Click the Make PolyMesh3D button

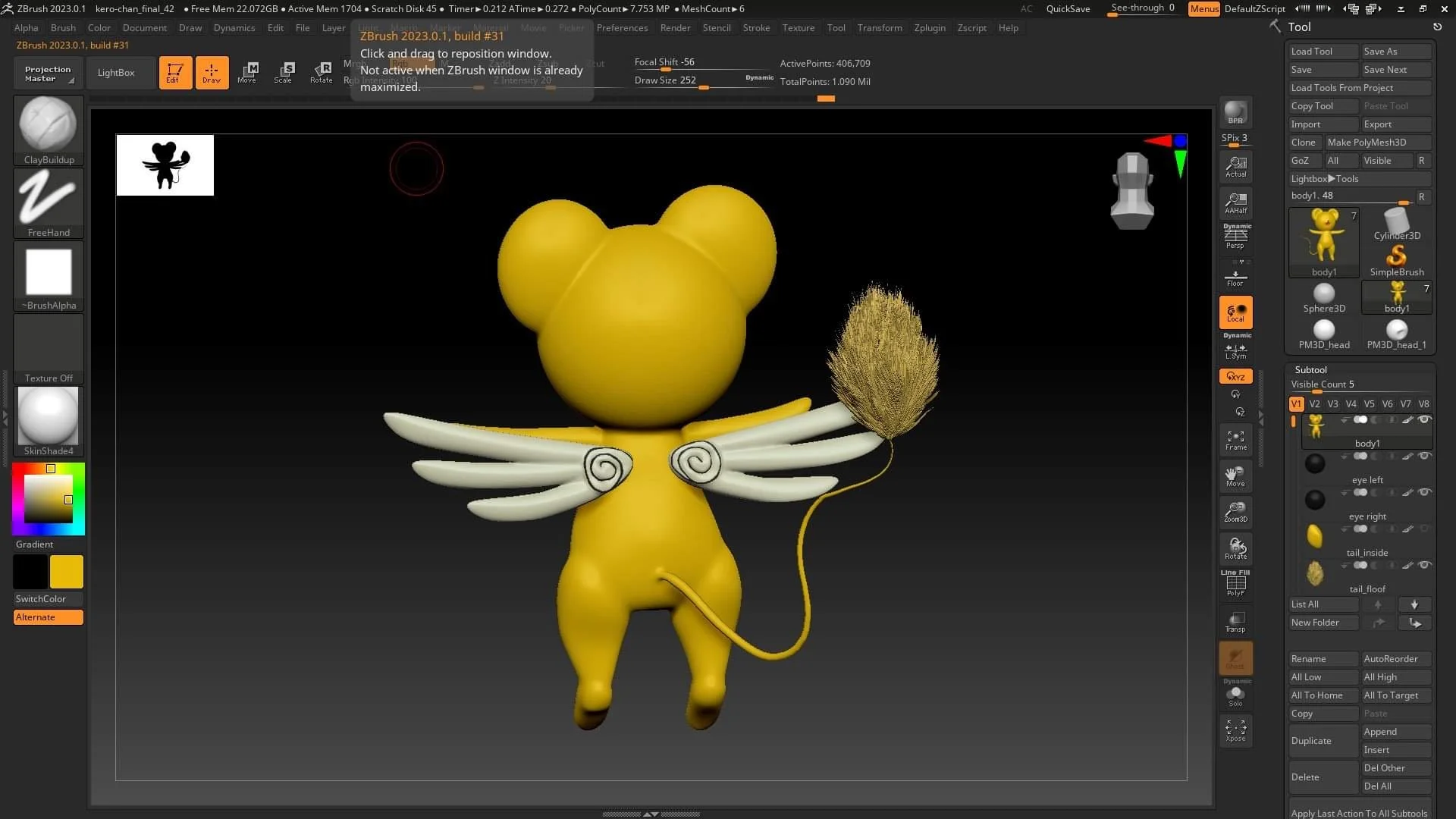point(1376,143)
